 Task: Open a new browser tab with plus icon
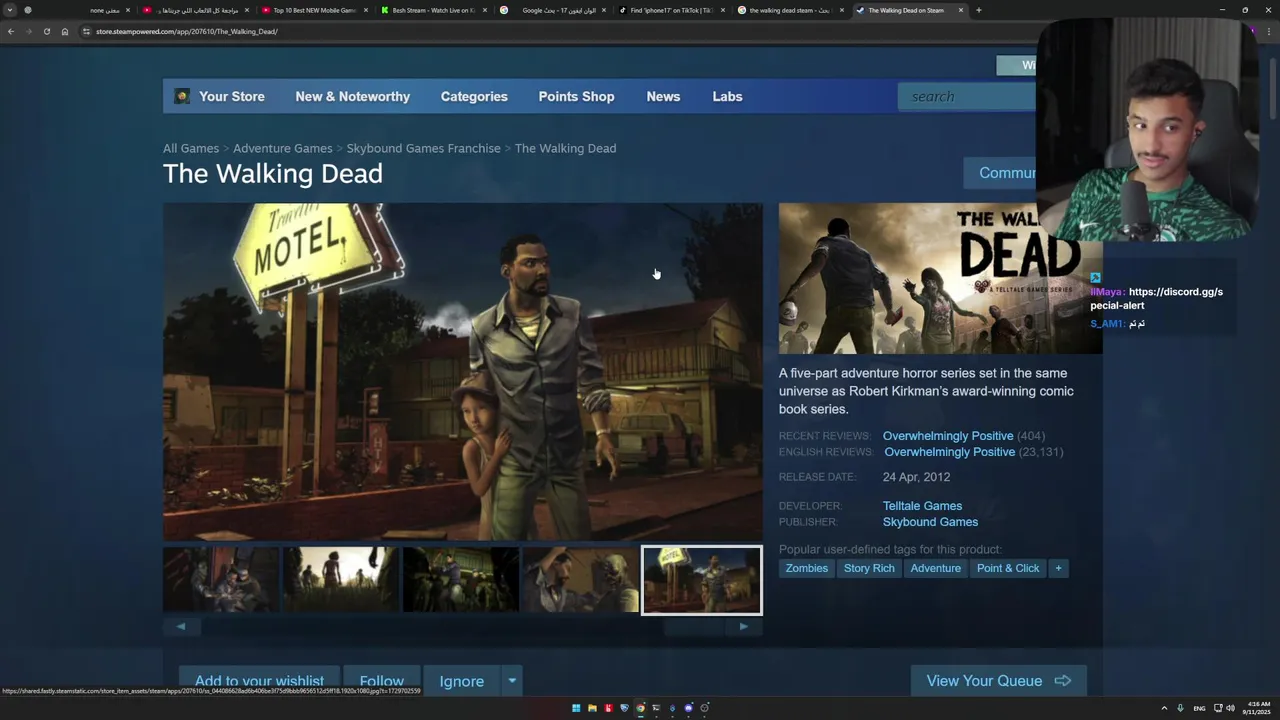(978, 10)
